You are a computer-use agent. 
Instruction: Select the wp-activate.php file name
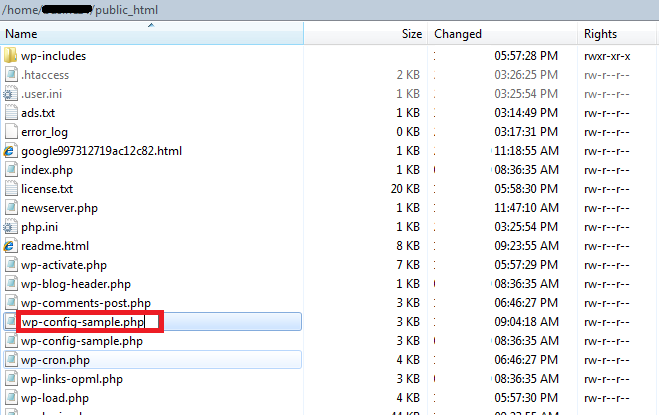[63, 265]
